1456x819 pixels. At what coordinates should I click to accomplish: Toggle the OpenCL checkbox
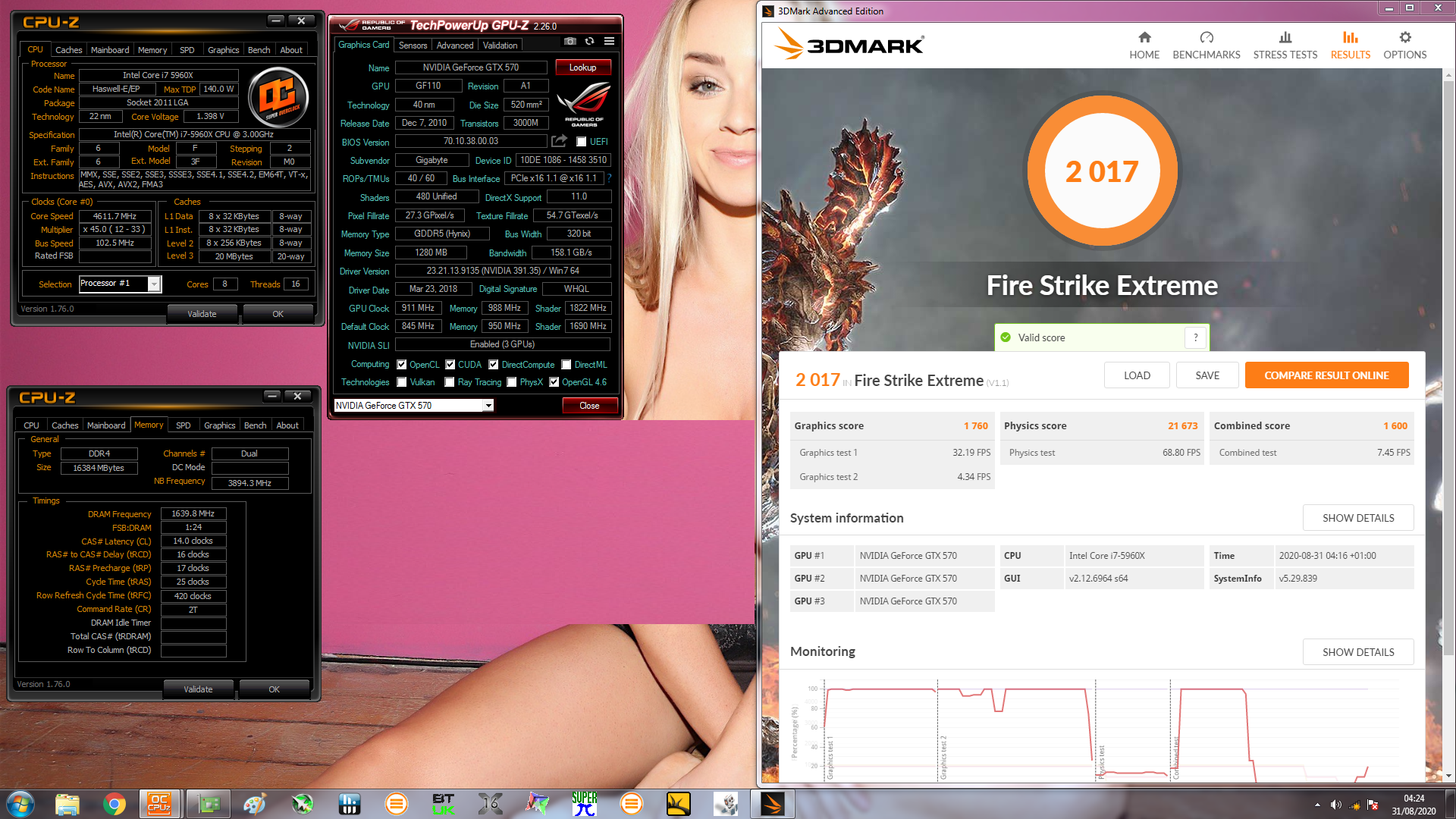click(x=402, y=365)
